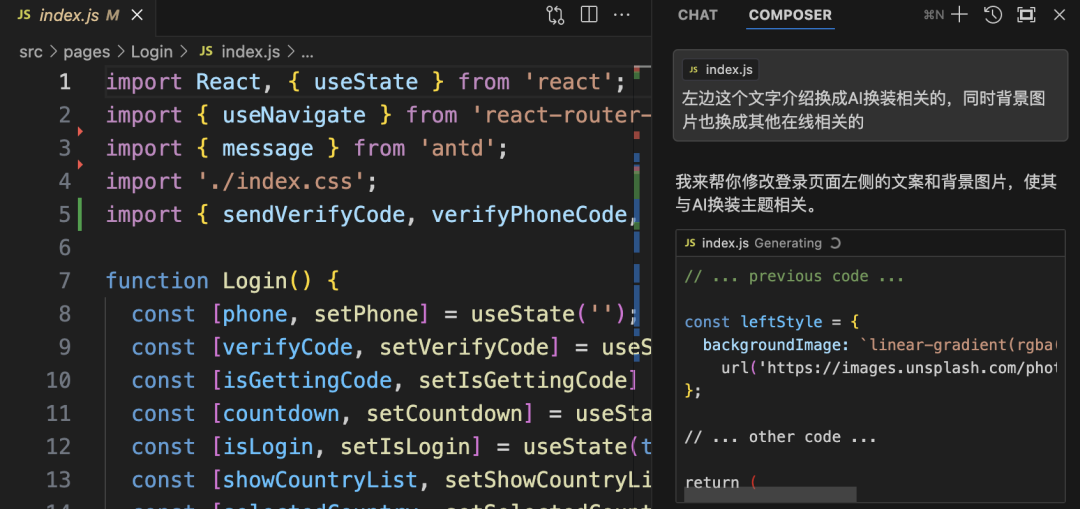
Task: Open composer history clock icon
Action: pos(993,15)
